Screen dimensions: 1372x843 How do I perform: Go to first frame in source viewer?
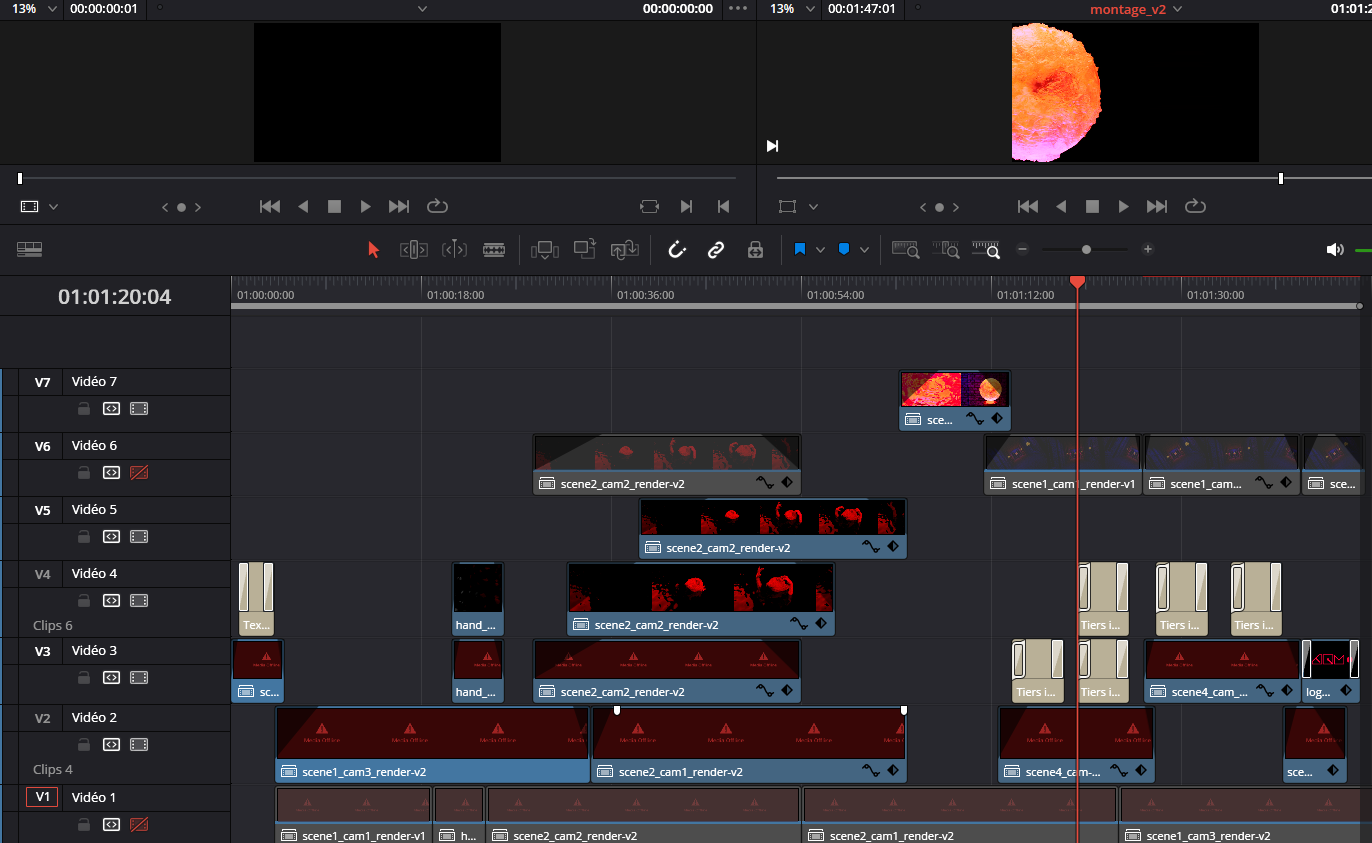(x=270, y=206)
